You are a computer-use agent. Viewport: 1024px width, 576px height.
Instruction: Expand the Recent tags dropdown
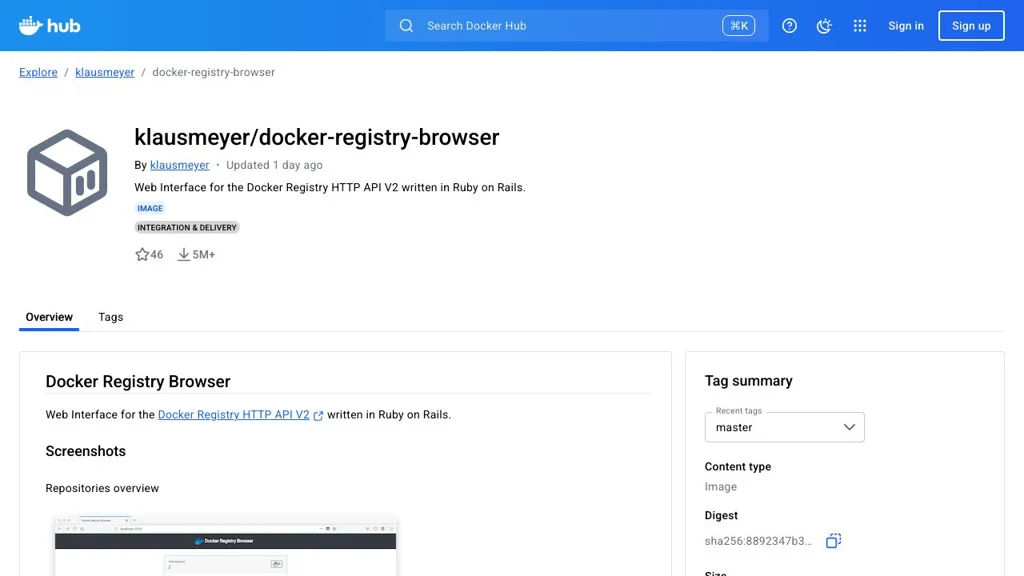click(x=784, y=427)
